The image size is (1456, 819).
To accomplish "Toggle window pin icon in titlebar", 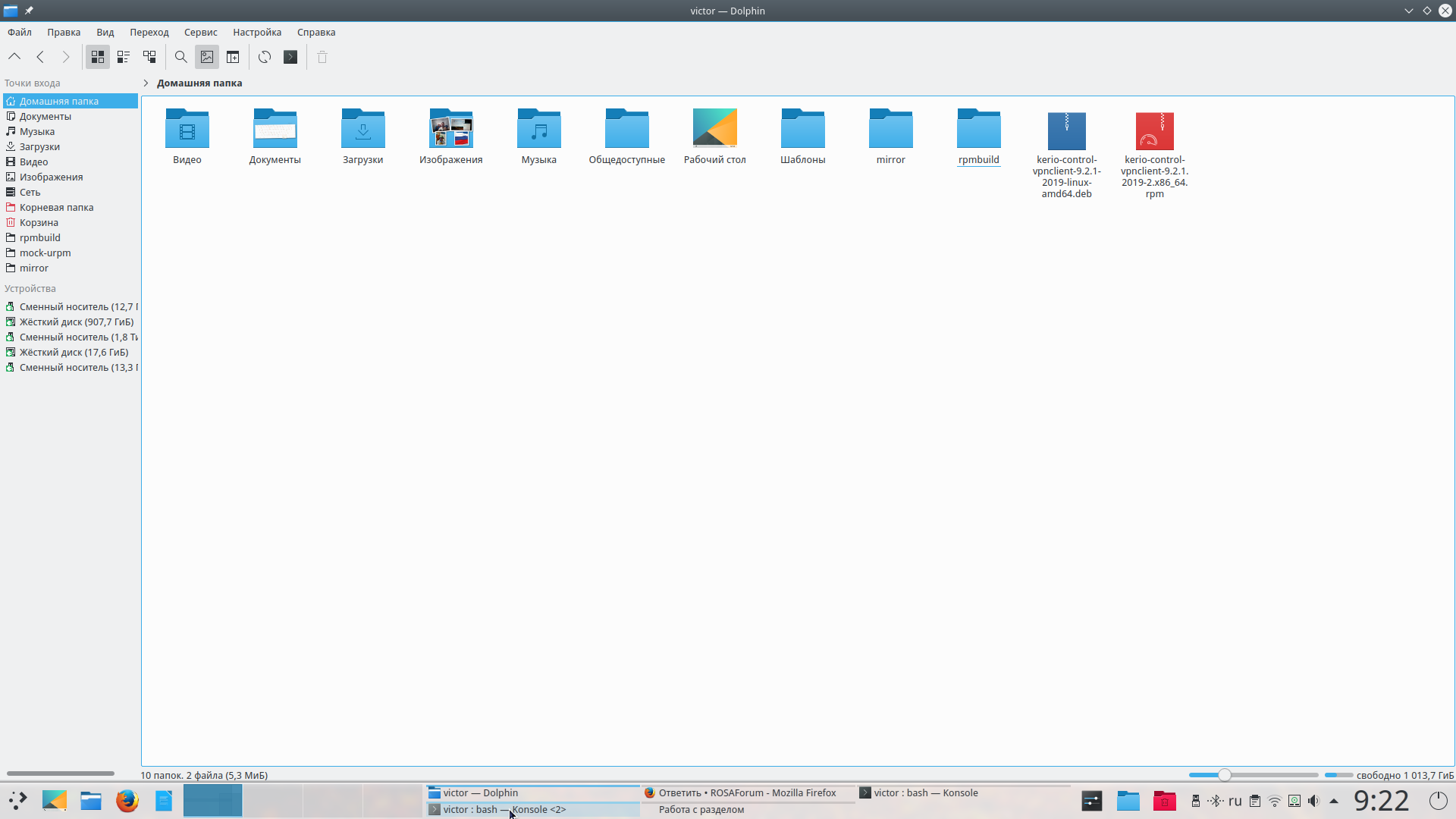I will tap(29, 11).
